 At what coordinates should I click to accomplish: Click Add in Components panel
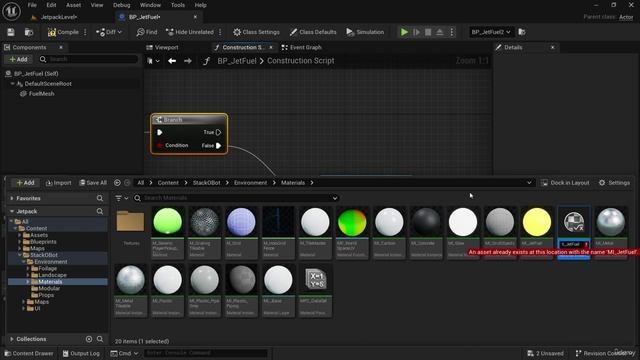click(18, 59)
